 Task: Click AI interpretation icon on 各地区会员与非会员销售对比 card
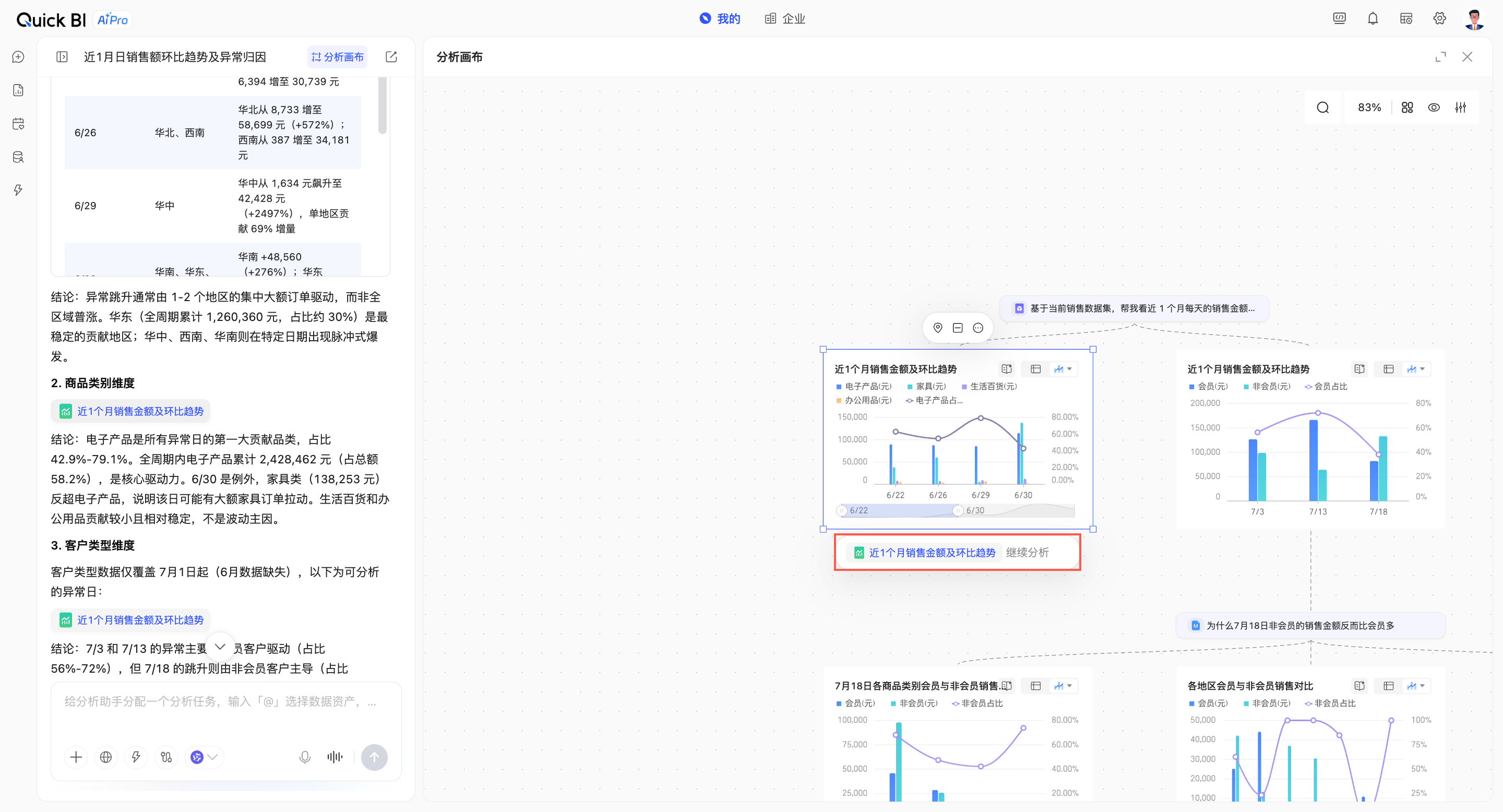[x=1359, y=685]
